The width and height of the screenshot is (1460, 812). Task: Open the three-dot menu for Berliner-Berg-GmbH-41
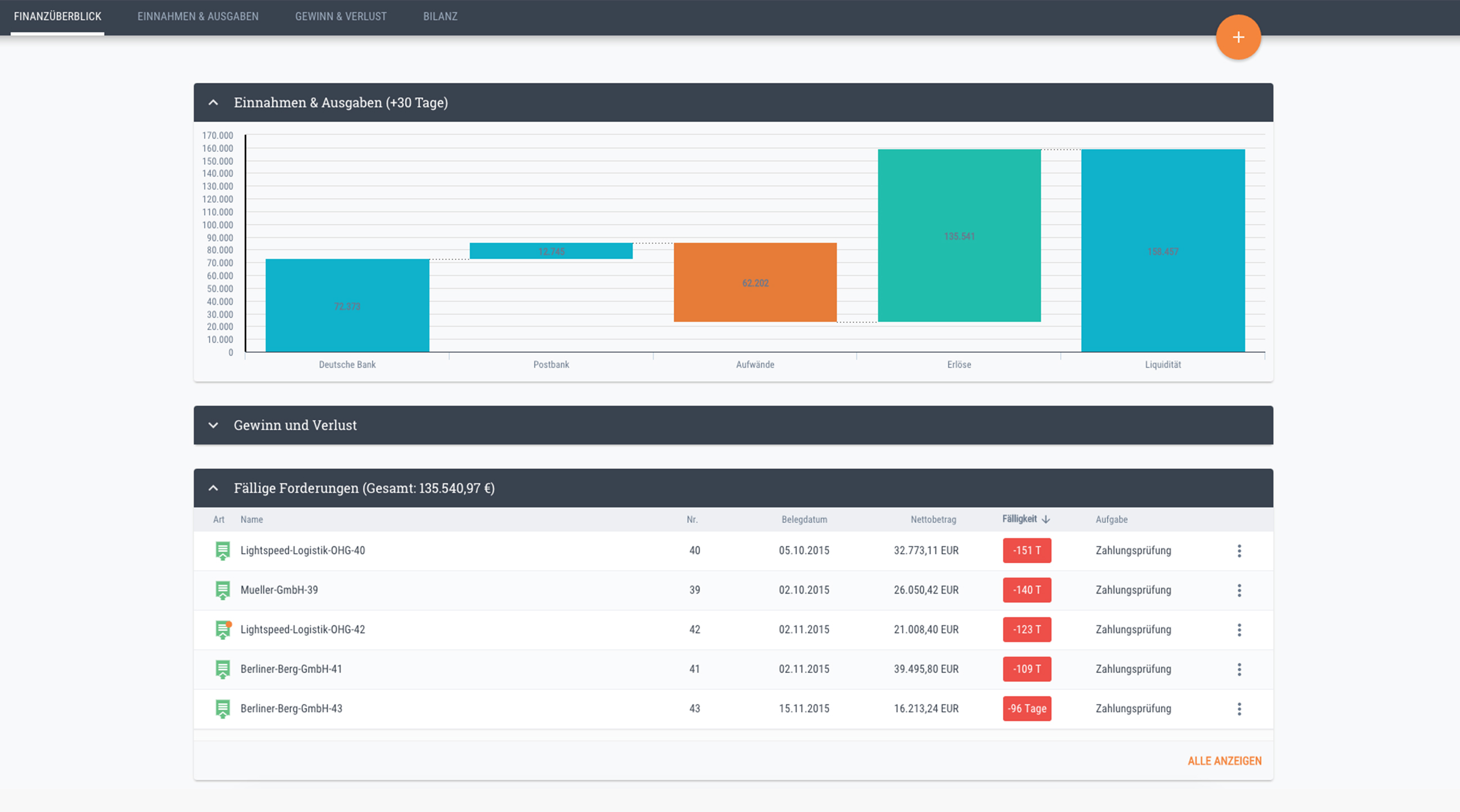(1239, 669)
